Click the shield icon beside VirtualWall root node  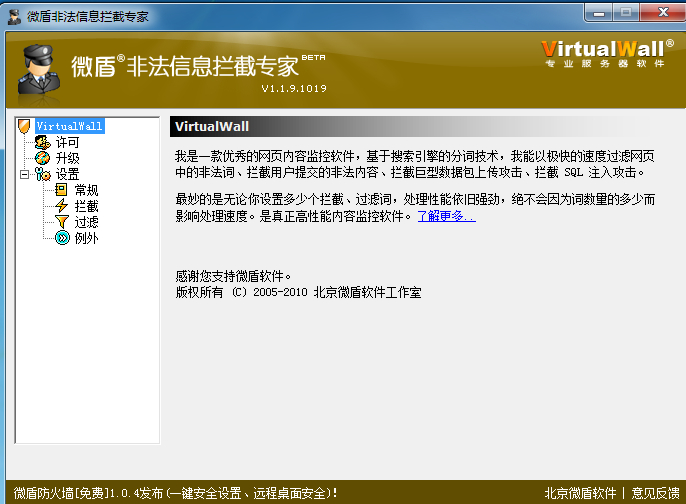[25, 127]
